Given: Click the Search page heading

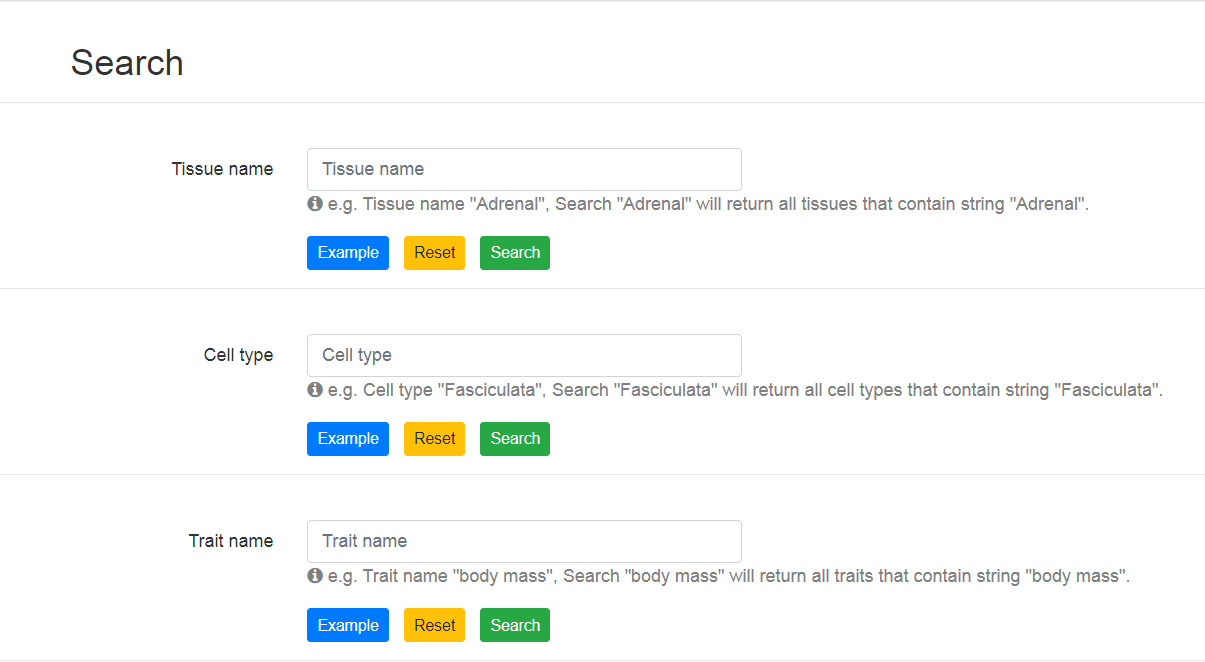Looking at the screenshot, I should 127,63.
